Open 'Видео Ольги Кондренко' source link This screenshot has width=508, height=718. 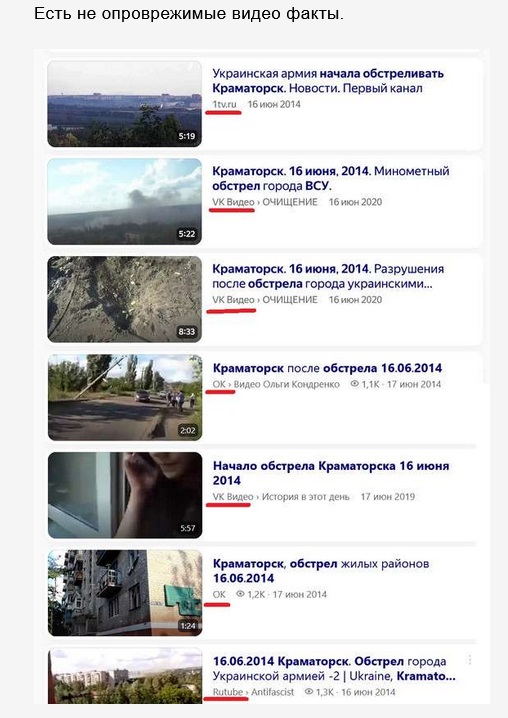coord(287,384)
